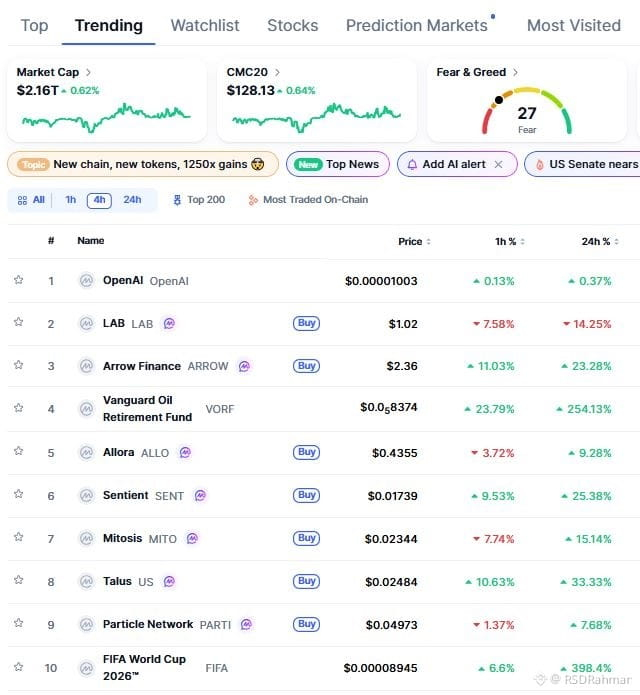Click the Arrow Finance coin logo
640x695 pixels.
click(x=86, y=366)
